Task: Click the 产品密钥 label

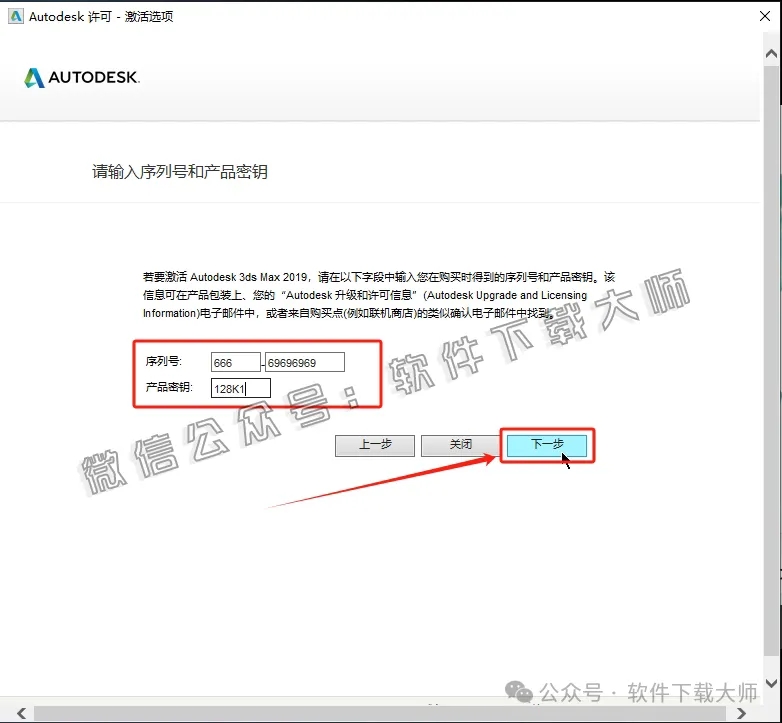Action: click(169, 387)
